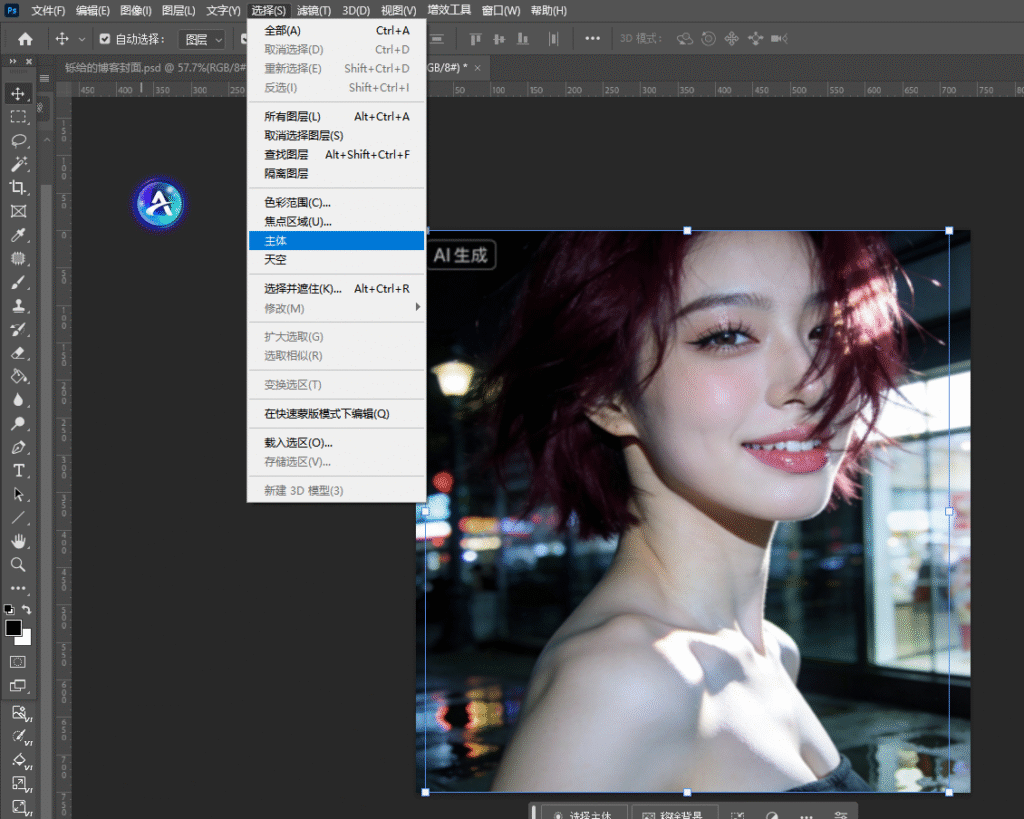Choose the Zoom magnifier tool
Viewport: 1024px width, 819px height.
[x=18, y=565]
